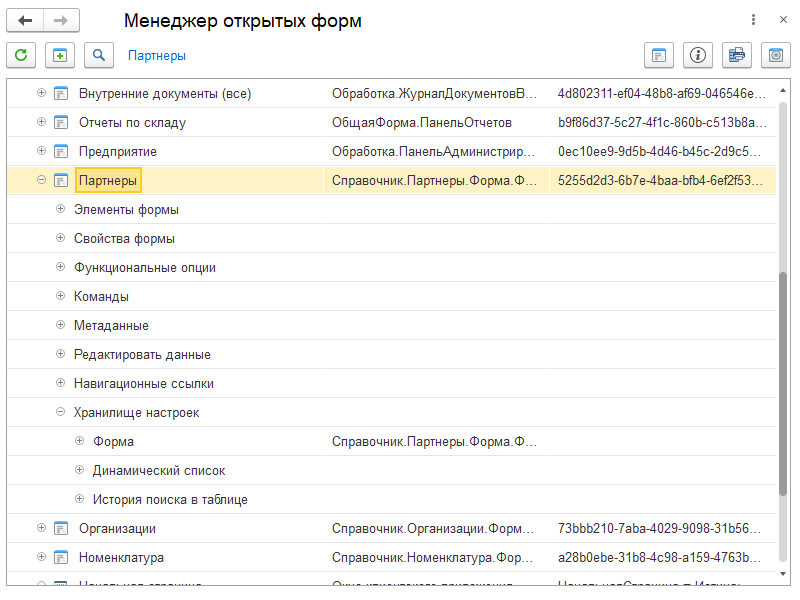Select the Номенклатура row text
Image resolution: width=800 pixels, height=600 pixels.
point(121,558)
